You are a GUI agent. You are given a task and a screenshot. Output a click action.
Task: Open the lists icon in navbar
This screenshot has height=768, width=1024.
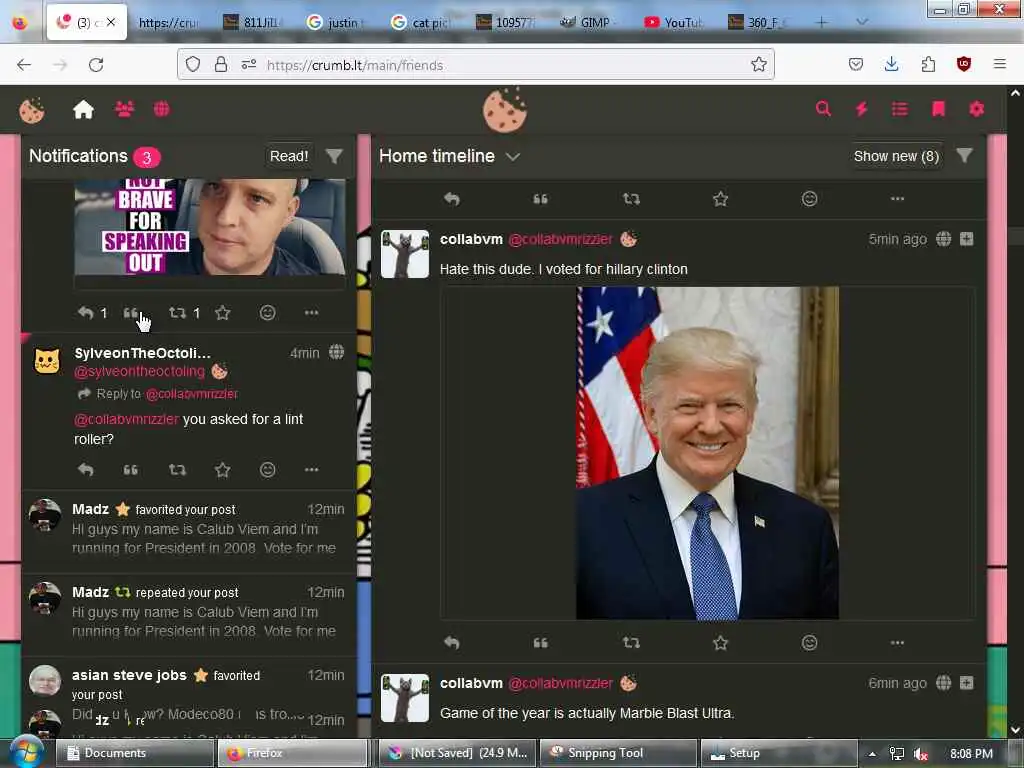(899, 109)
